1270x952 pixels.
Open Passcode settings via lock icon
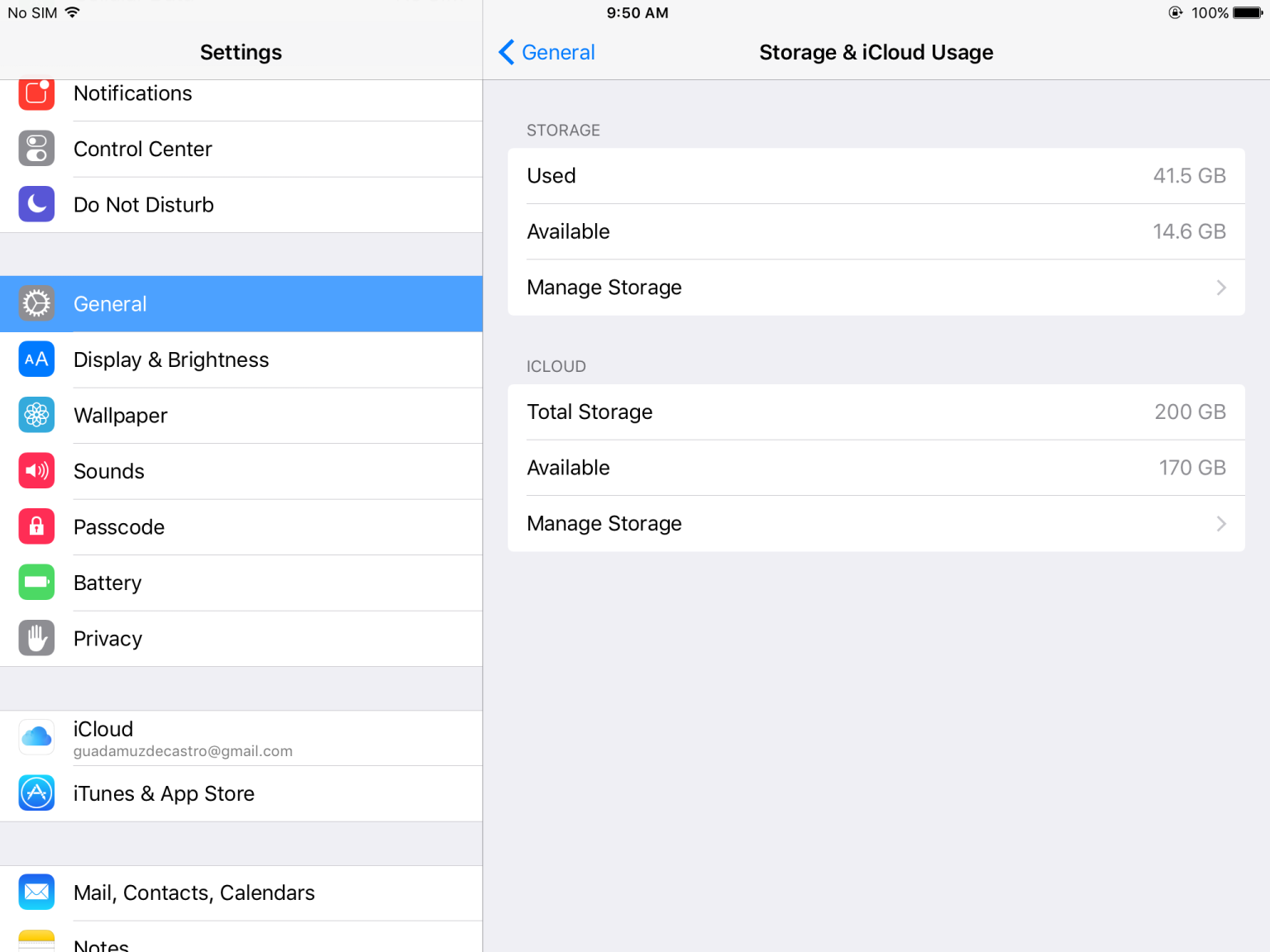[x=36, y=526]
